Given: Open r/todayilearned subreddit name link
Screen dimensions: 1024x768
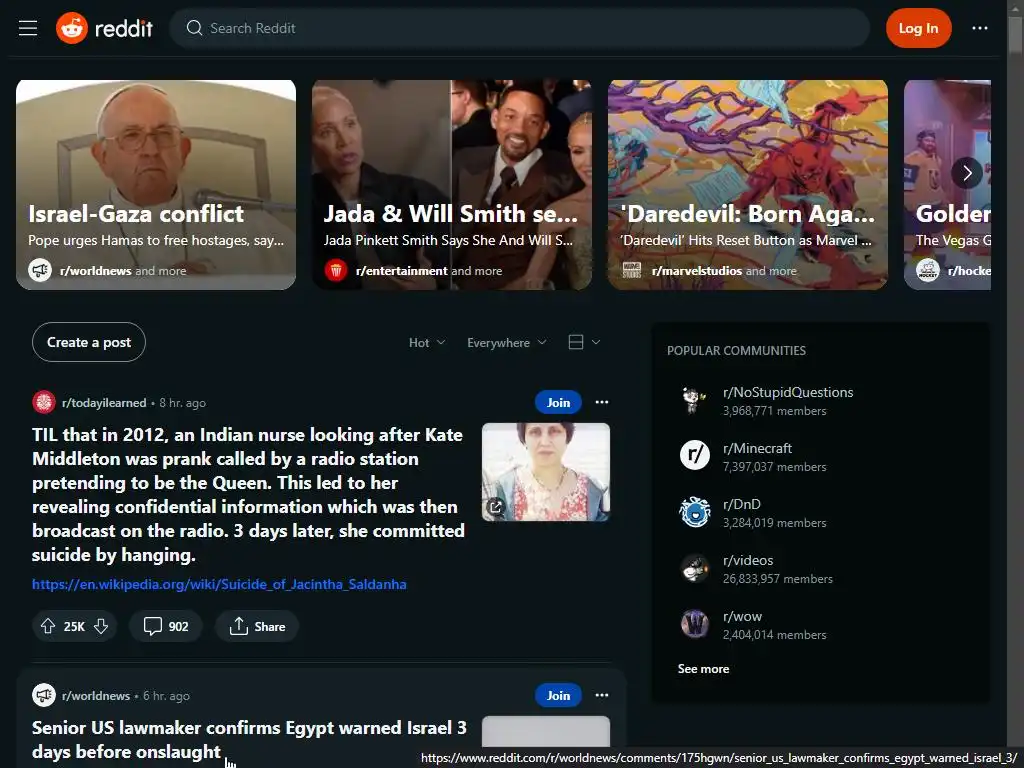Looking at the screenshot, I should click(x=104, y=403).
